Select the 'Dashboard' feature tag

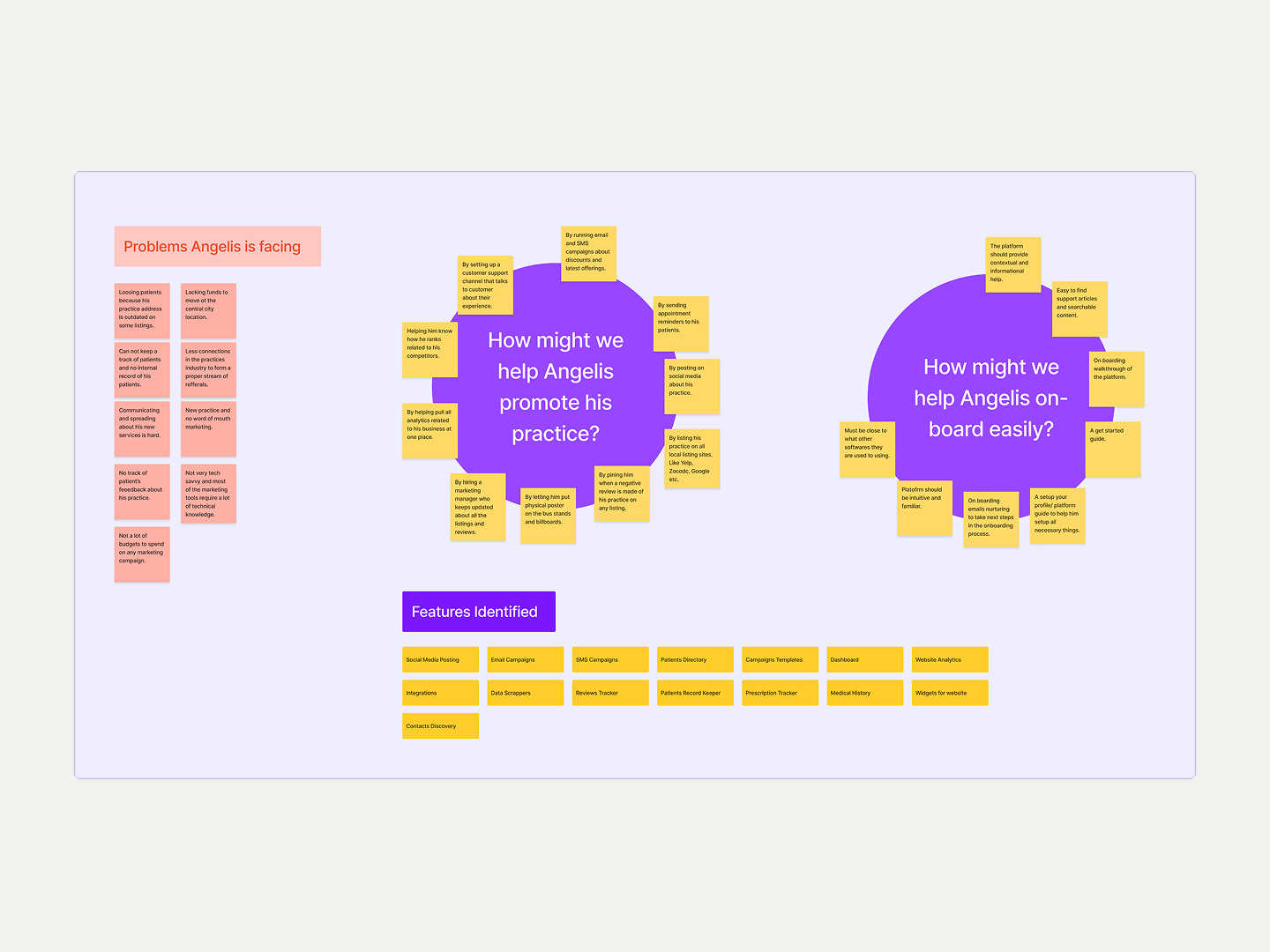pos(865,659)
